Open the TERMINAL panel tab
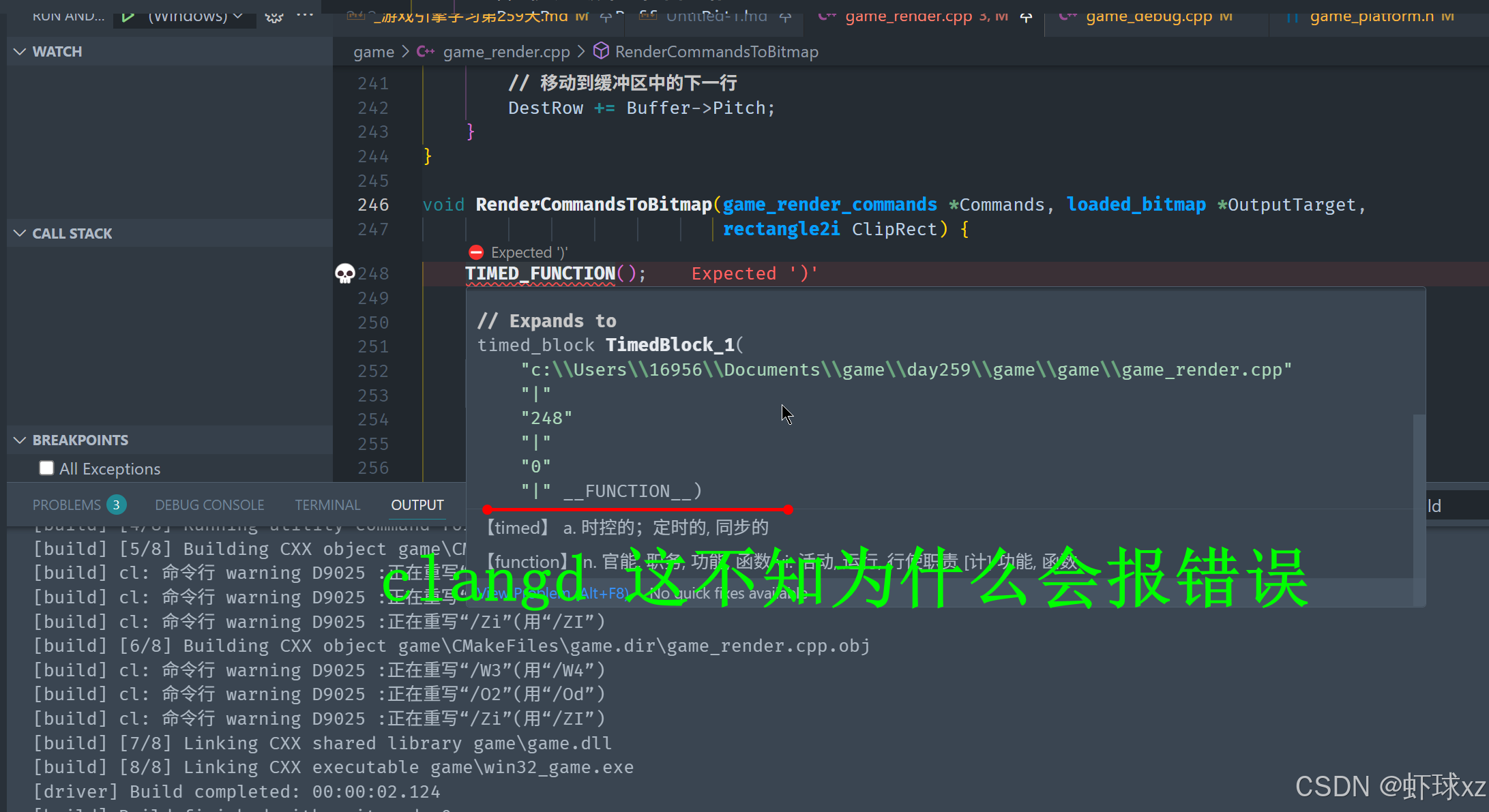This screenshot has width=1489, height=812. pos(327,505)
